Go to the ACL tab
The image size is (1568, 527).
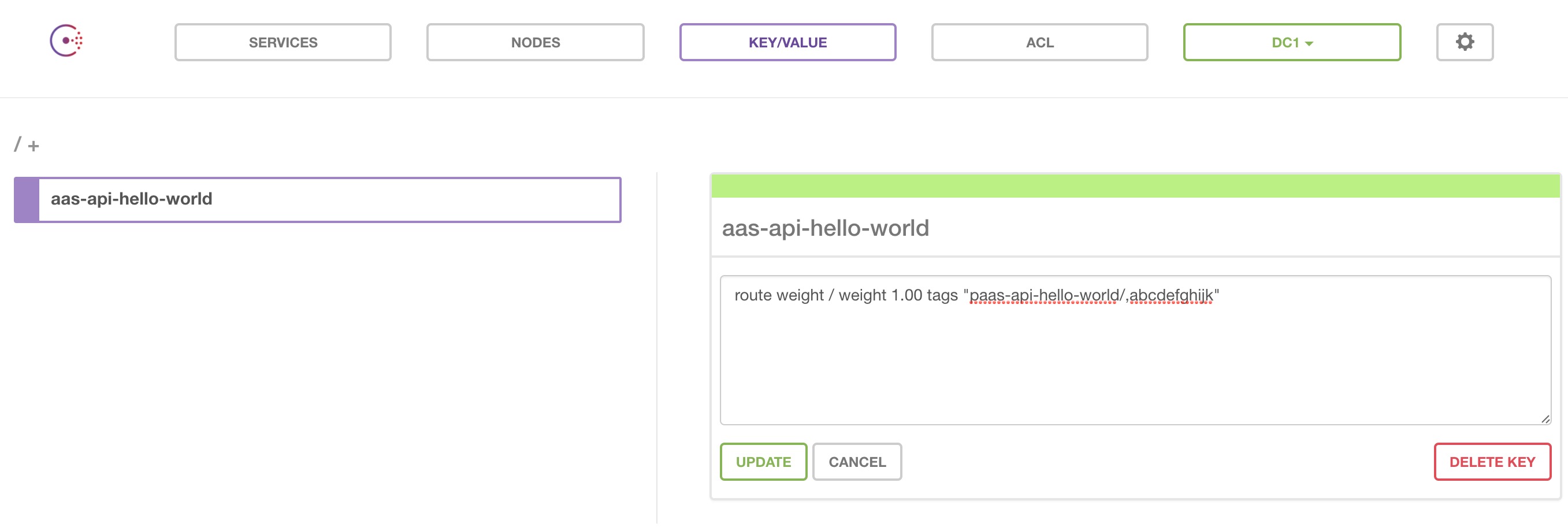tap(1040, 42)
